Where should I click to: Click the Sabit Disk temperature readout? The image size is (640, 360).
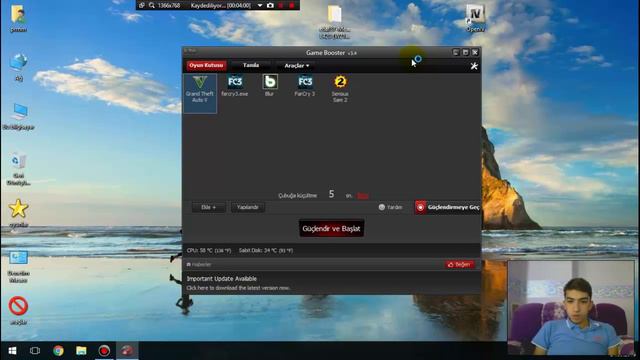tap(266, 251)
